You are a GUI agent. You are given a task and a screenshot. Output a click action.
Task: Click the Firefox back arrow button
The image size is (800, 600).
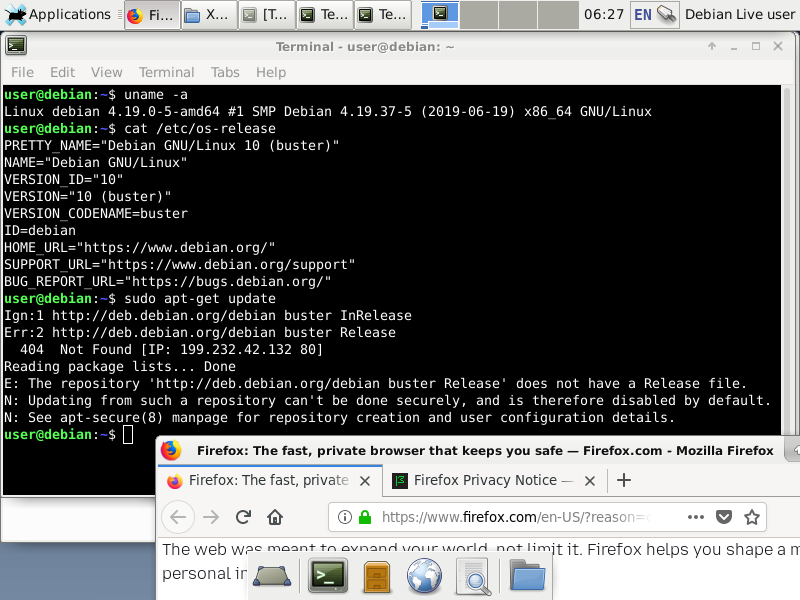click(178, 517)
